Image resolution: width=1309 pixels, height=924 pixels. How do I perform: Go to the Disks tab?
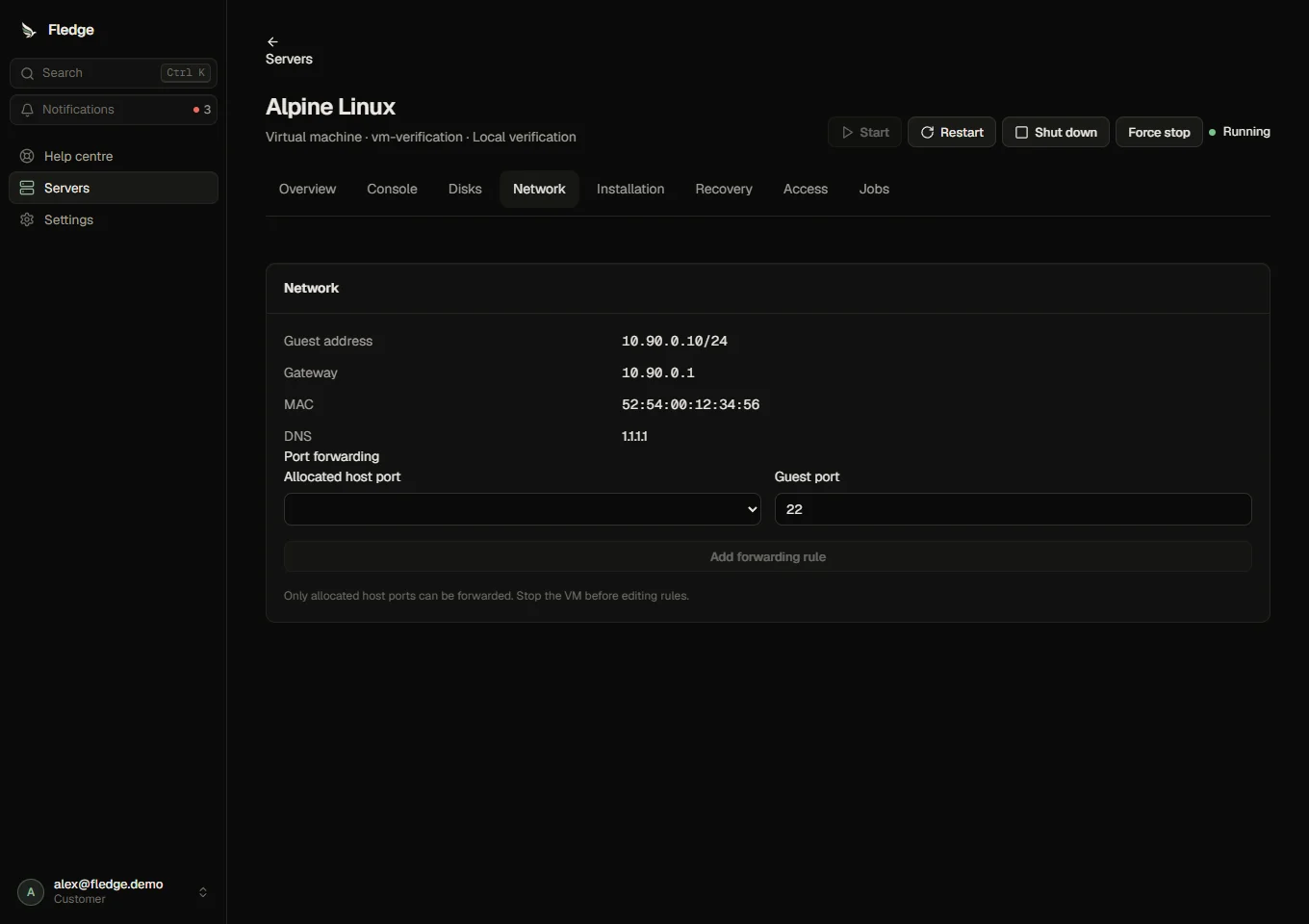pyautogui.click(x=465, y=189)
